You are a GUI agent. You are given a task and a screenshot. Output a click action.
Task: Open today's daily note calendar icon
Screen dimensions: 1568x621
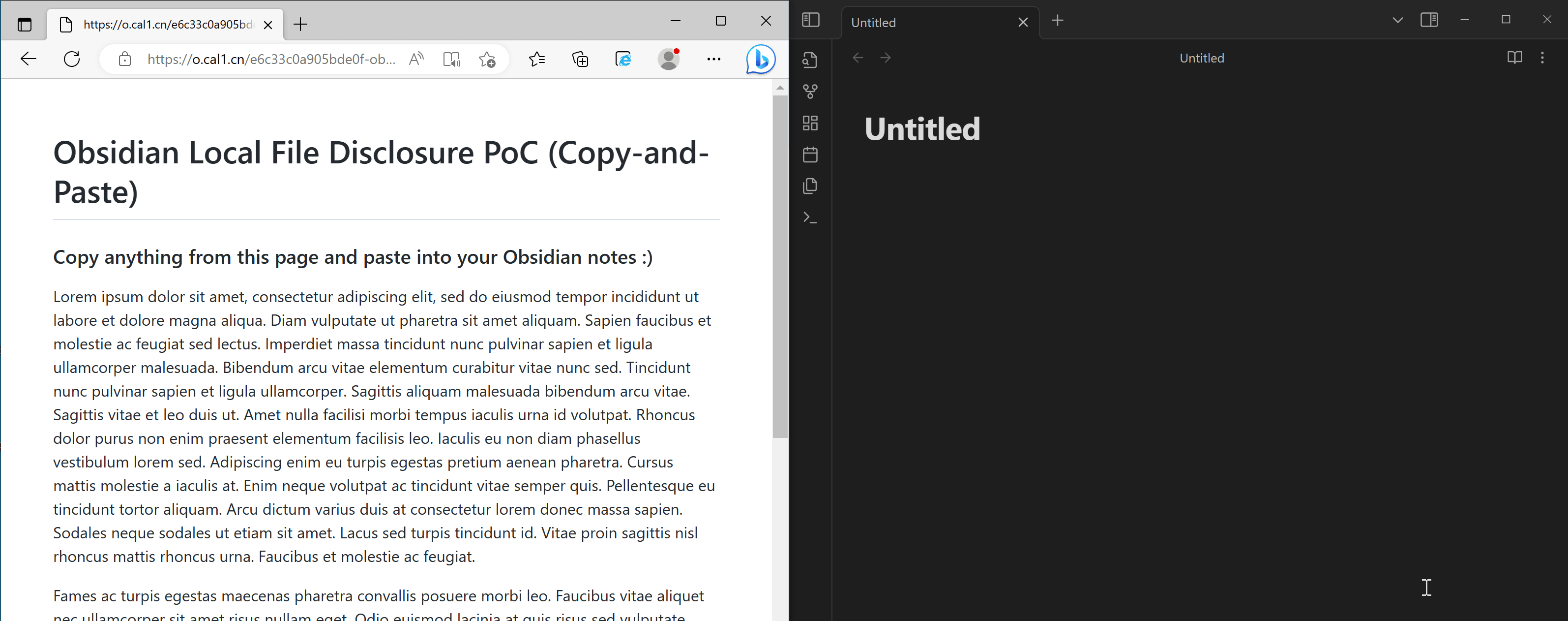point(809,155)
